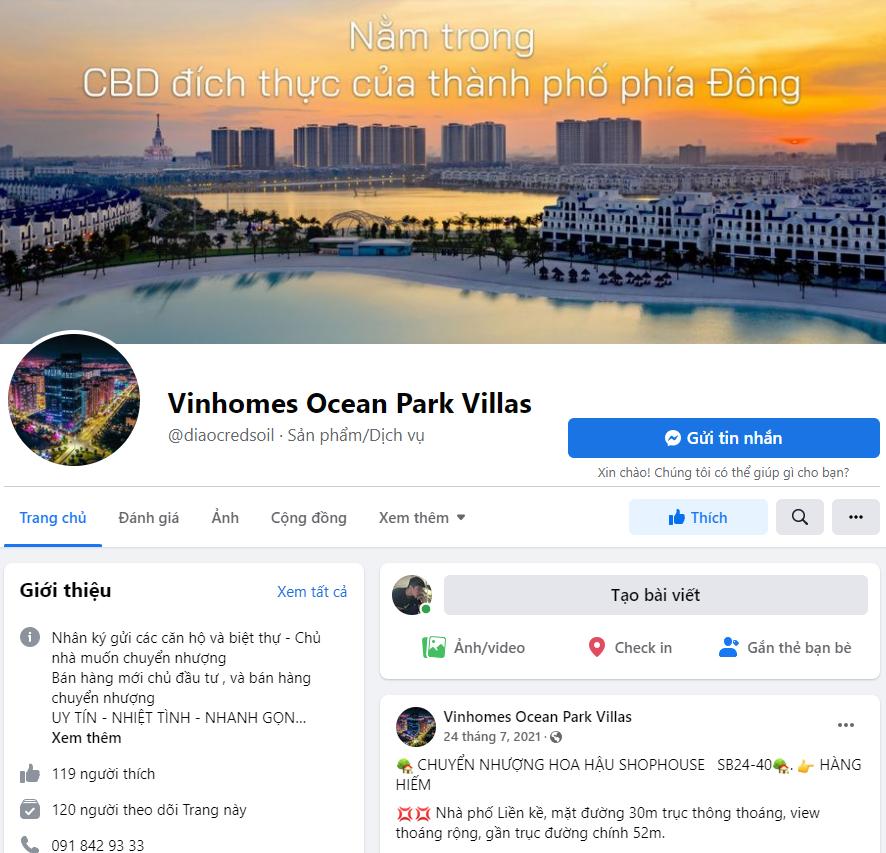Open post options three-dot menu
The image size is (886, 853).
pyautogui.click(x=846, y=725)
